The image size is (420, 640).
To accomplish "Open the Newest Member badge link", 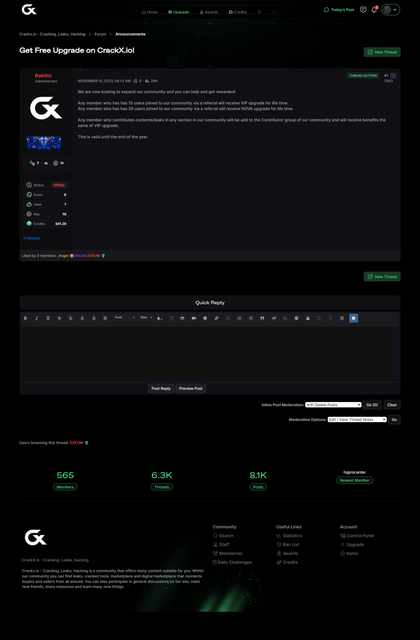I will point(354,480).
